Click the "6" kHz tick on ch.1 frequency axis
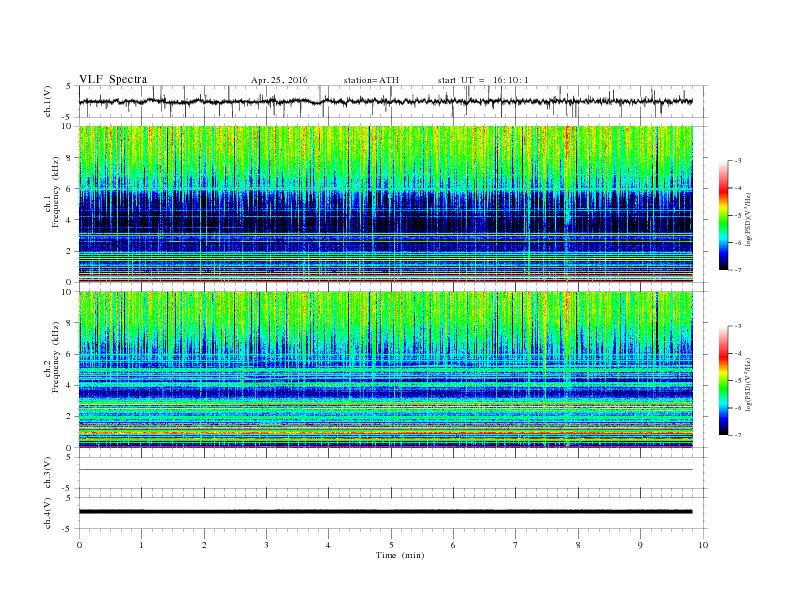This screenshot has width=792, height=612. pos(69,189)
